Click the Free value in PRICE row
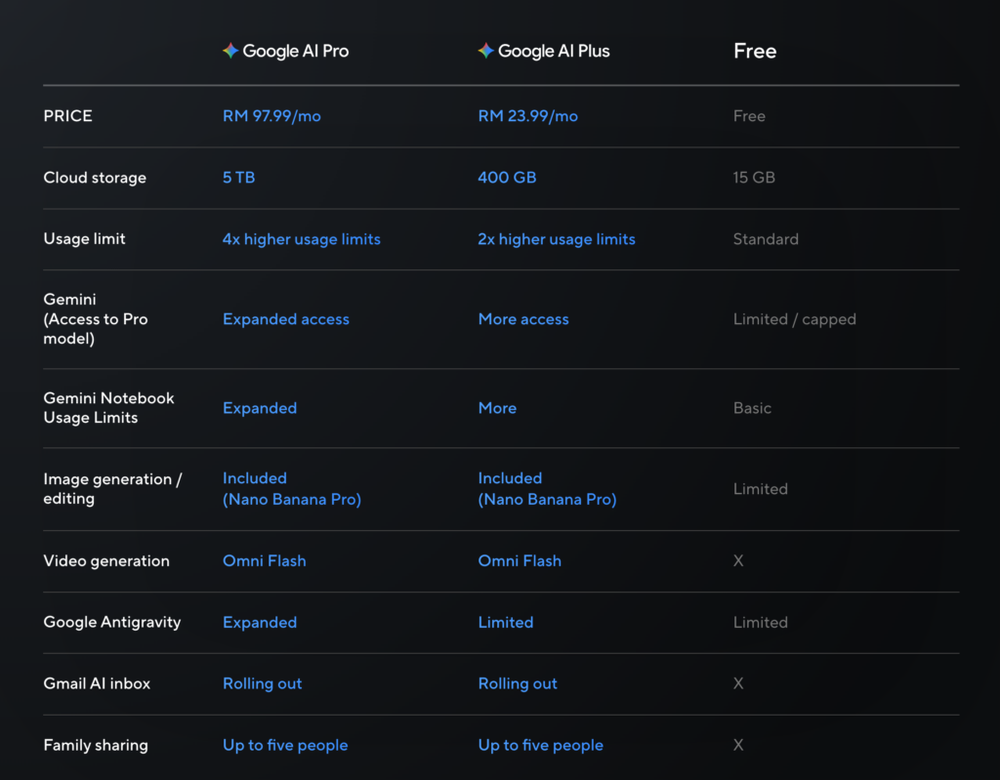This screenshot has height=780, width=1000. [x=749, y=116]
